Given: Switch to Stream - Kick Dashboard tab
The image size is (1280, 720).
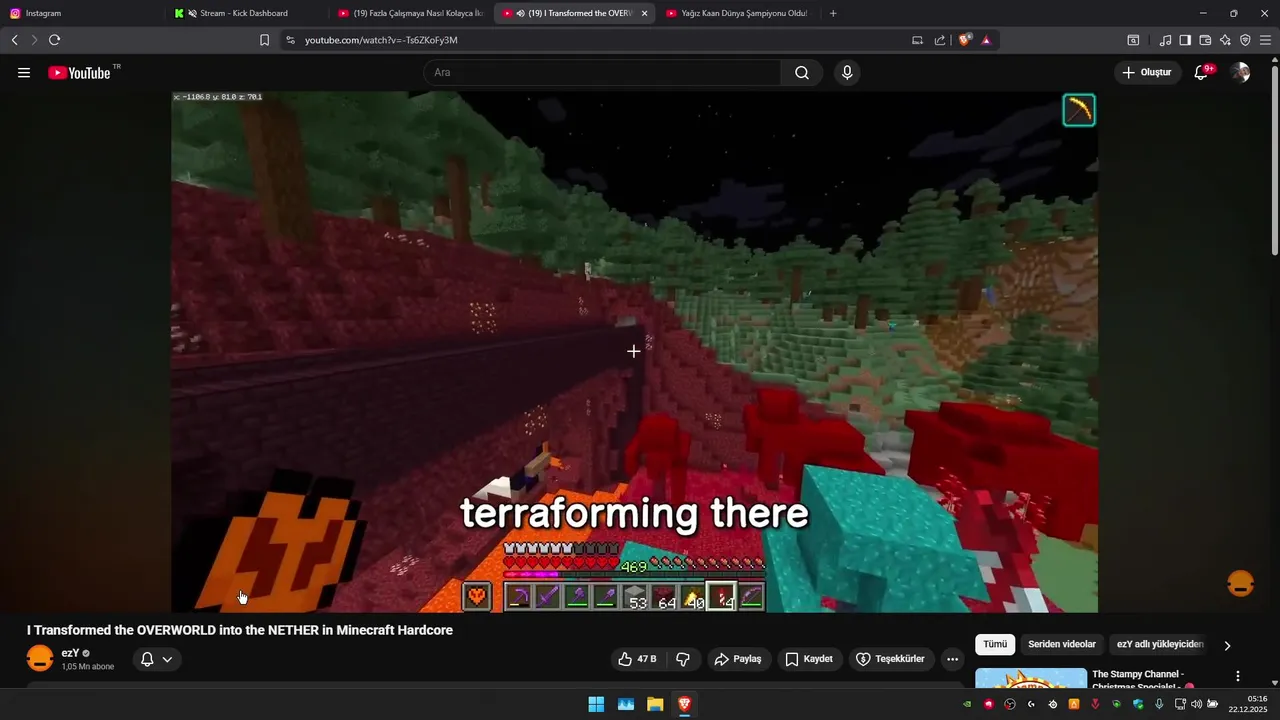Looking at the screenshot, I should click(245, 13).
